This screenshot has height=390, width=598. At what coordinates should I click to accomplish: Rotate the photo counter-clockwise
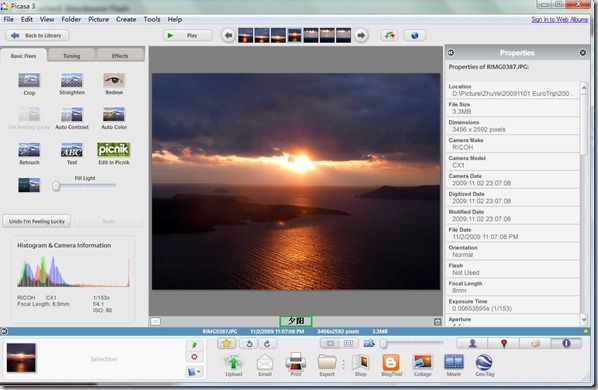pyautogui.click(x=249, y=343)
